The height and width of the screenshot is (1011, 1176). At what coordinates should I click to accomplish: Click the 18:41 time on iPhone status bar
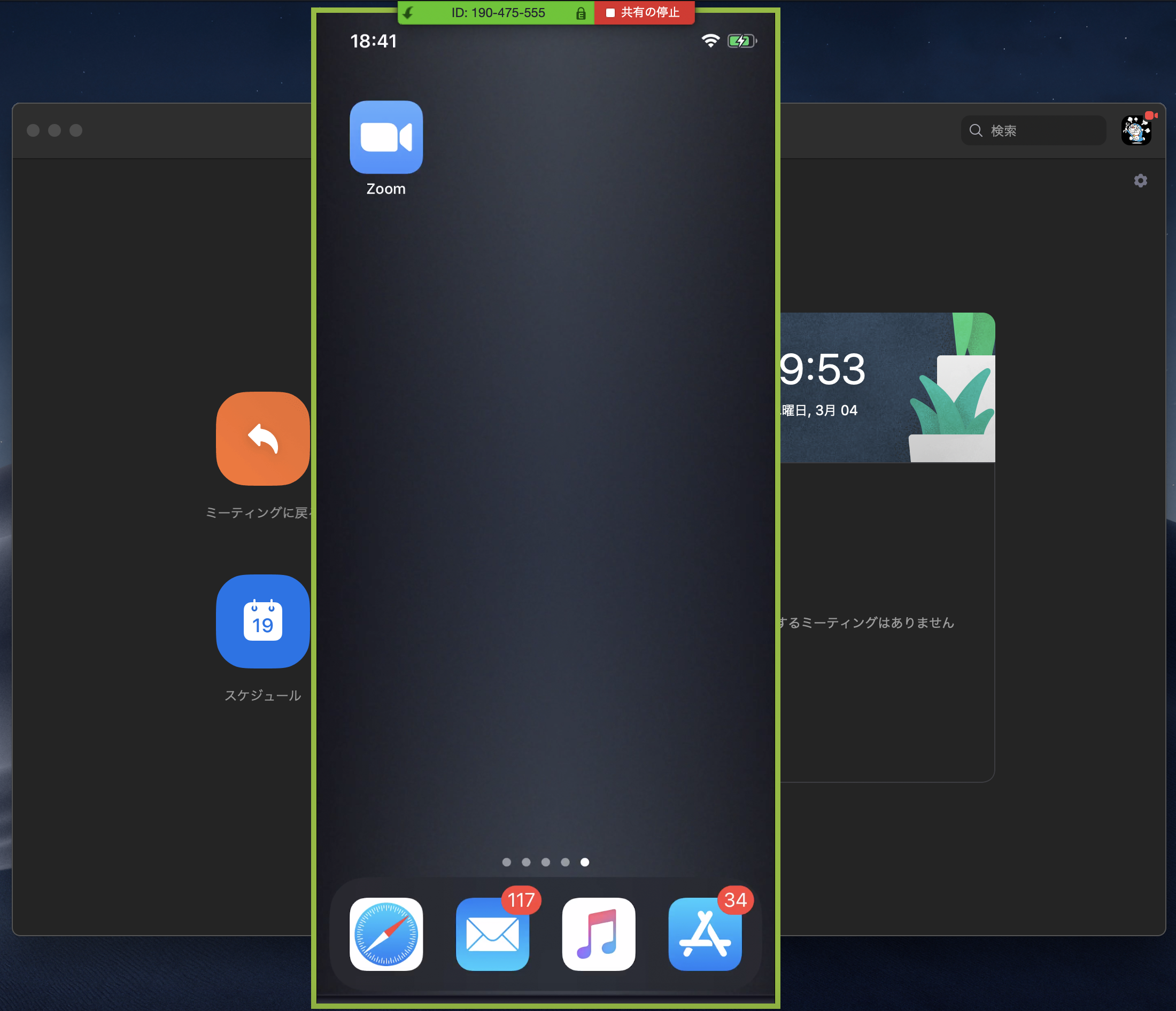pos(374,41)
